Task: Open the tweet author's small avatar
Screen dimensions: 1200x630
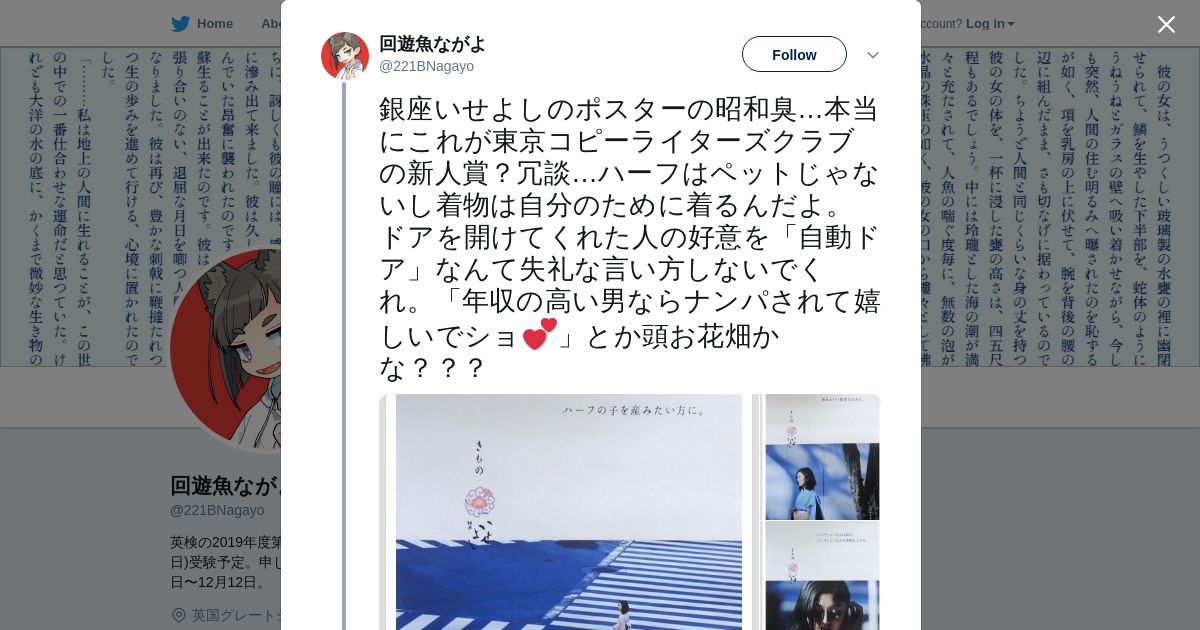Action: click(x=345, y=56)
